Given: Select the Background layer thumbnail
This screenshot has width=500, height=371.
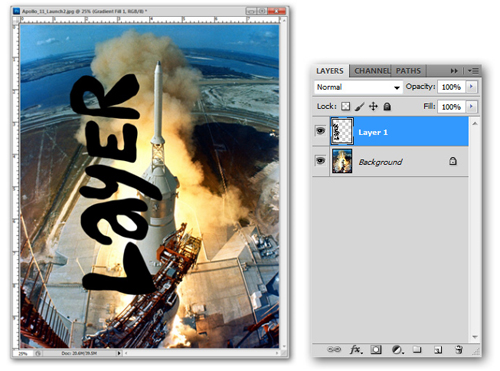Looking at the screenshot, I should [x=342, y=161].
